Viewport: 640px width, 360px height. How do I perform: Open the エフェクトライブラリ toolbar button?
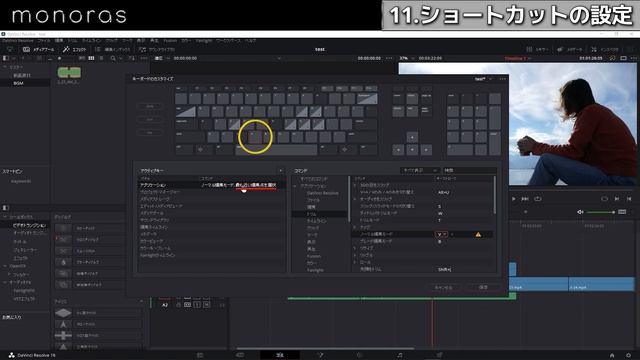click(74, 49)
